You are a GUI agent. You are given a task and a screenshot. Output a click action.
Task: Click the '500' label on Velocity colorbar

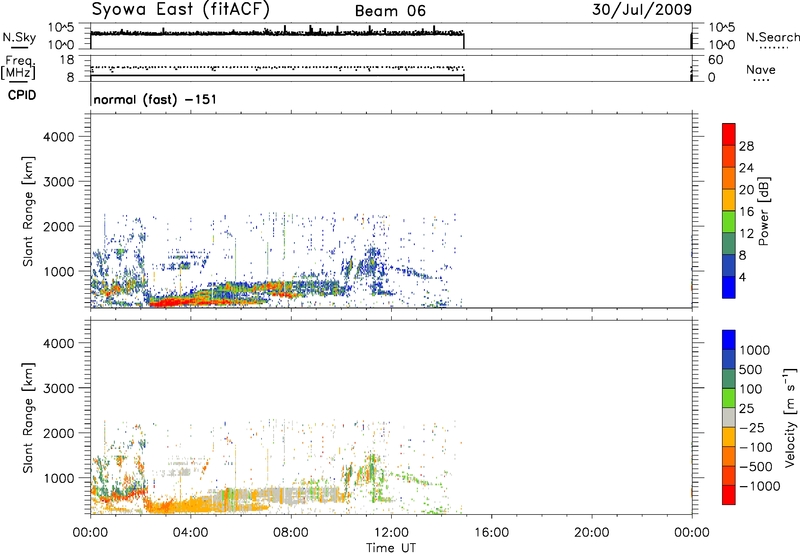tap(749, 369)
